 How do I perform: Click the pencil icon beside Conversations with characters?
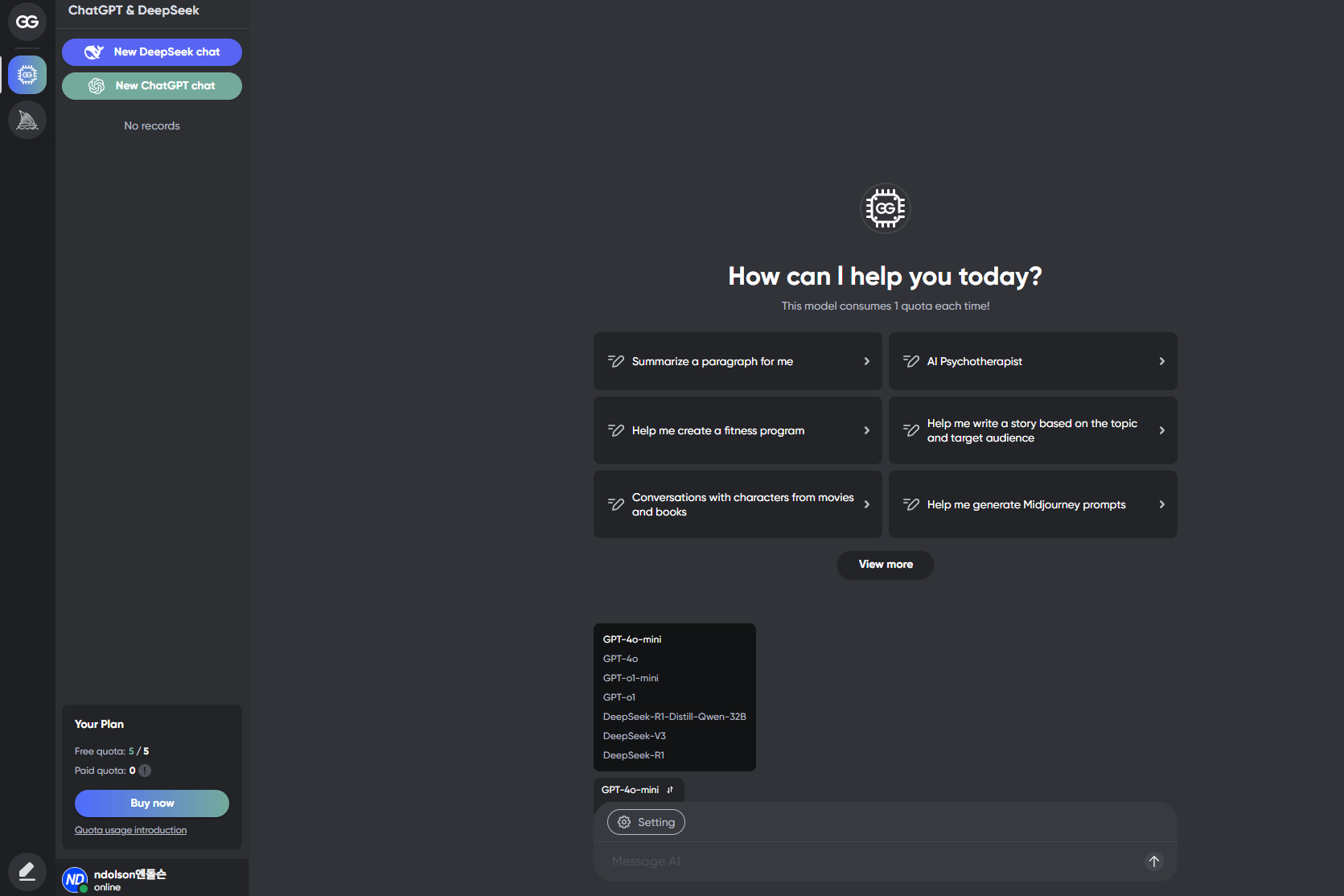click(616, 504)
